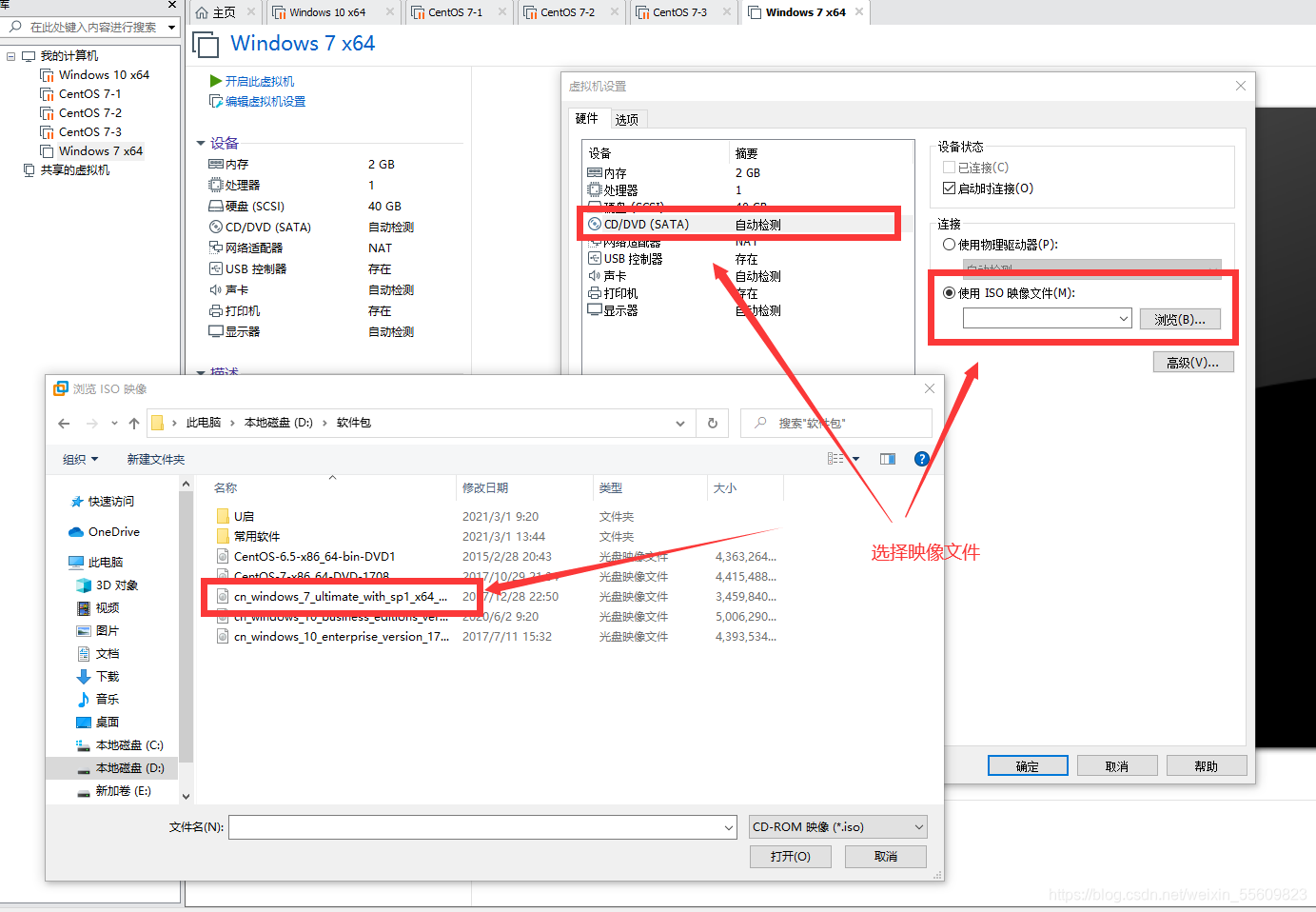1316x912 pixels.
Task: Open the ISO image path dropdown
Action: (1123, 319)
